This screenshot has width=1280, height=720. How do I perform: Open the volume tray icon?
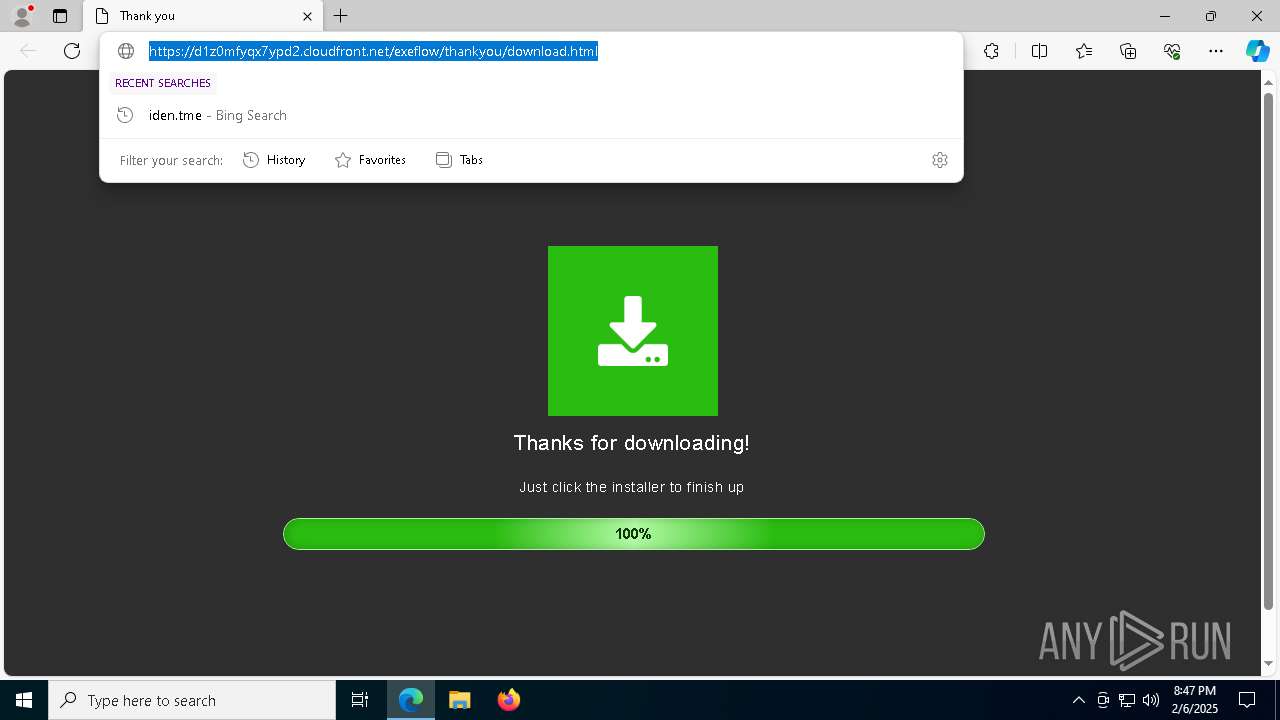pos(1151,700)
